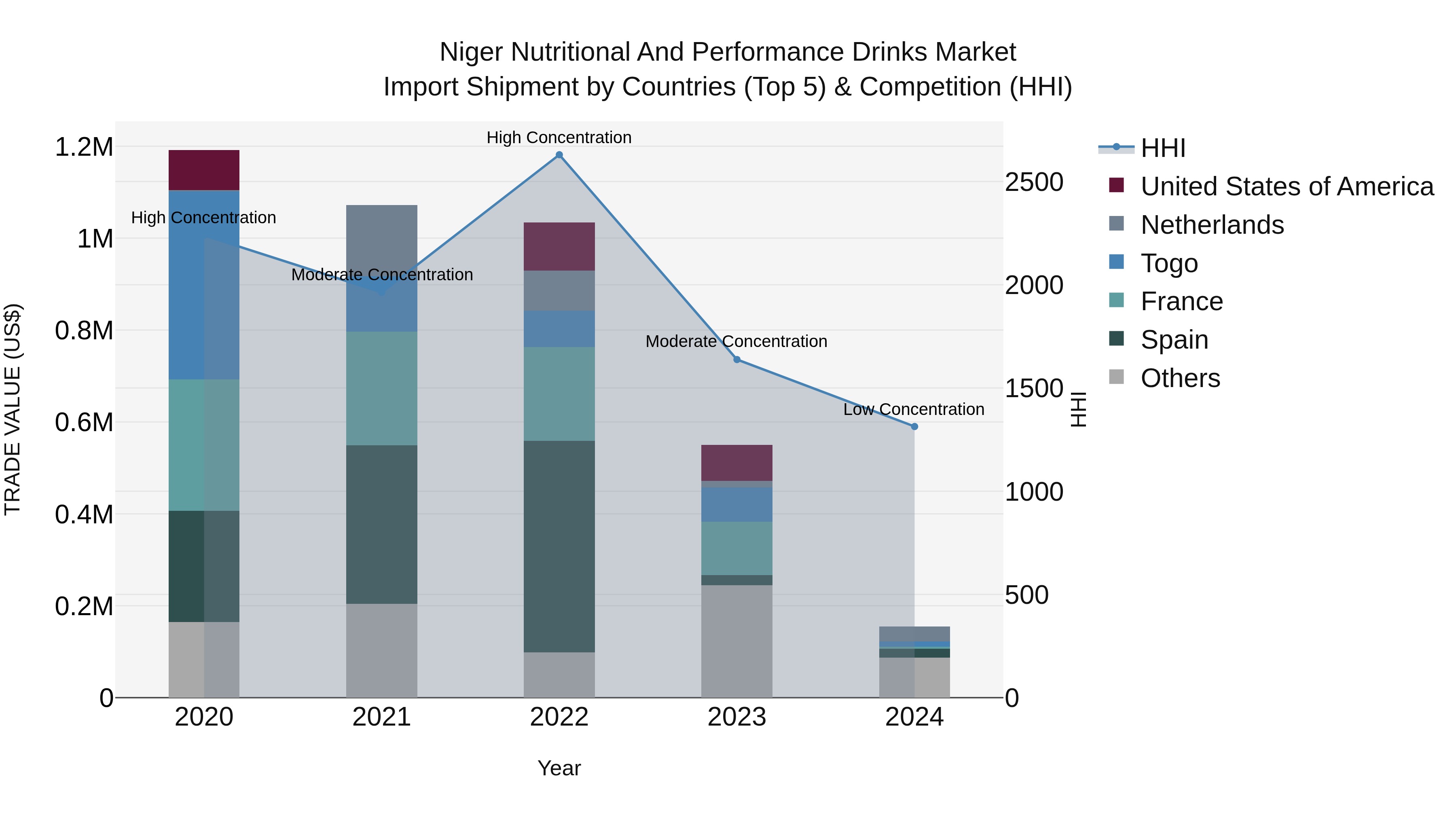The height and width of the screenshot is (819, 1456).
Task: Click the Others segment of 2023 bar
Action: coord(737,641)
